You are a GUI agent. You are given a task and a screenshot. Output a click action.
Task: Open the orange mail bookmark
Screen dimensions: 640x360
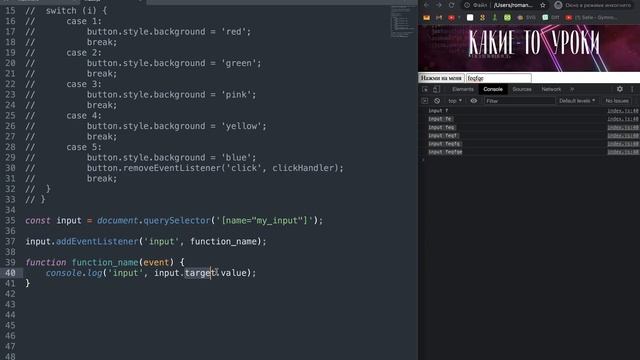click(427, 18)
